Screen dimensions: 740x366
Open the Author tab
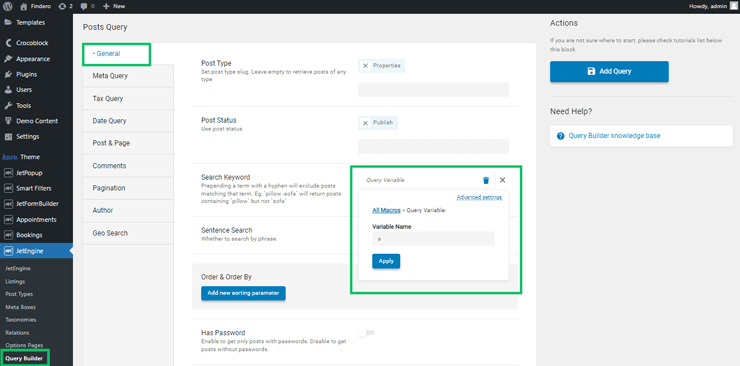coord(128,210)
